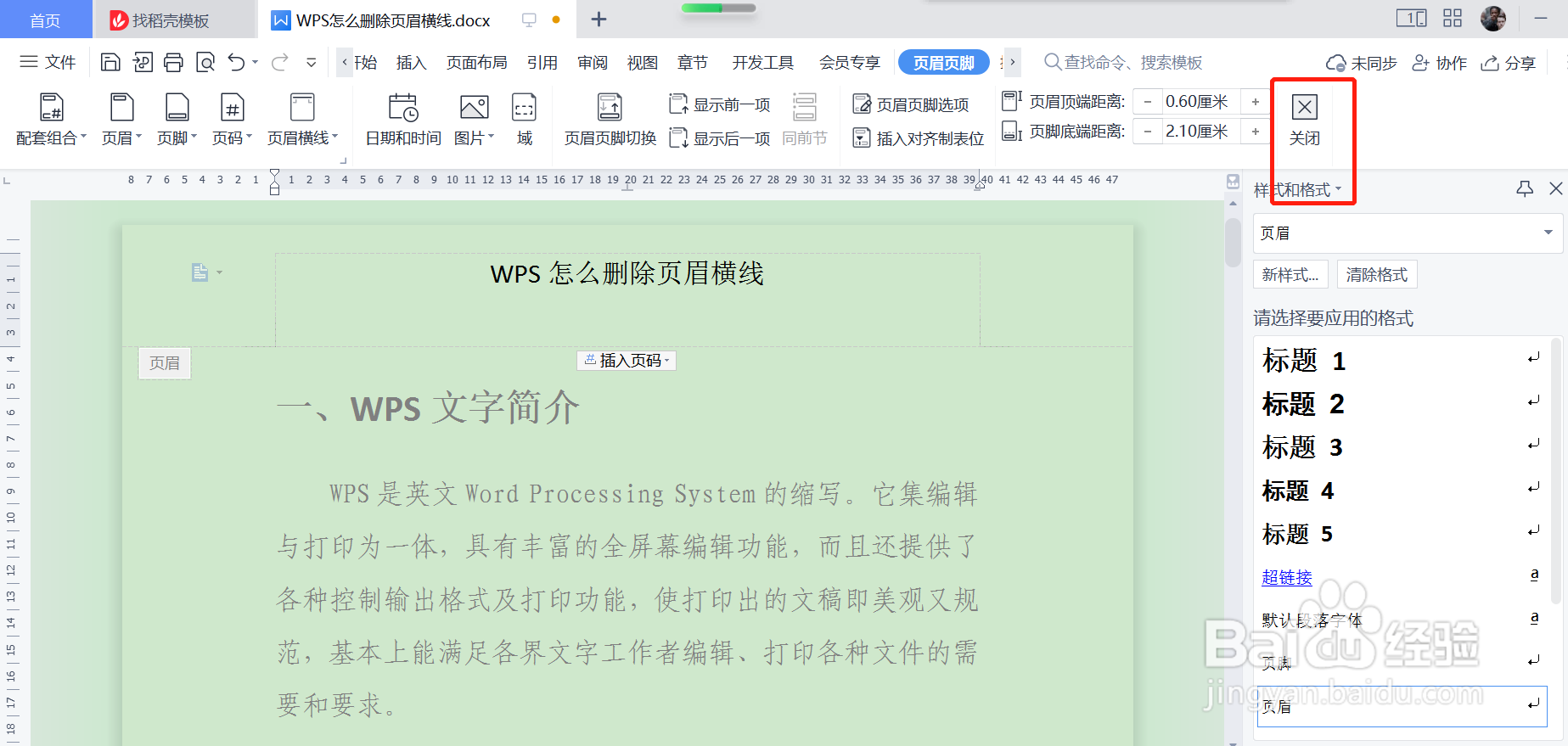Image resolution: width=1568 pixels, height=746 pixels.
Task: Open the 配套组合 header footer combo
Action: coord(51,120)
